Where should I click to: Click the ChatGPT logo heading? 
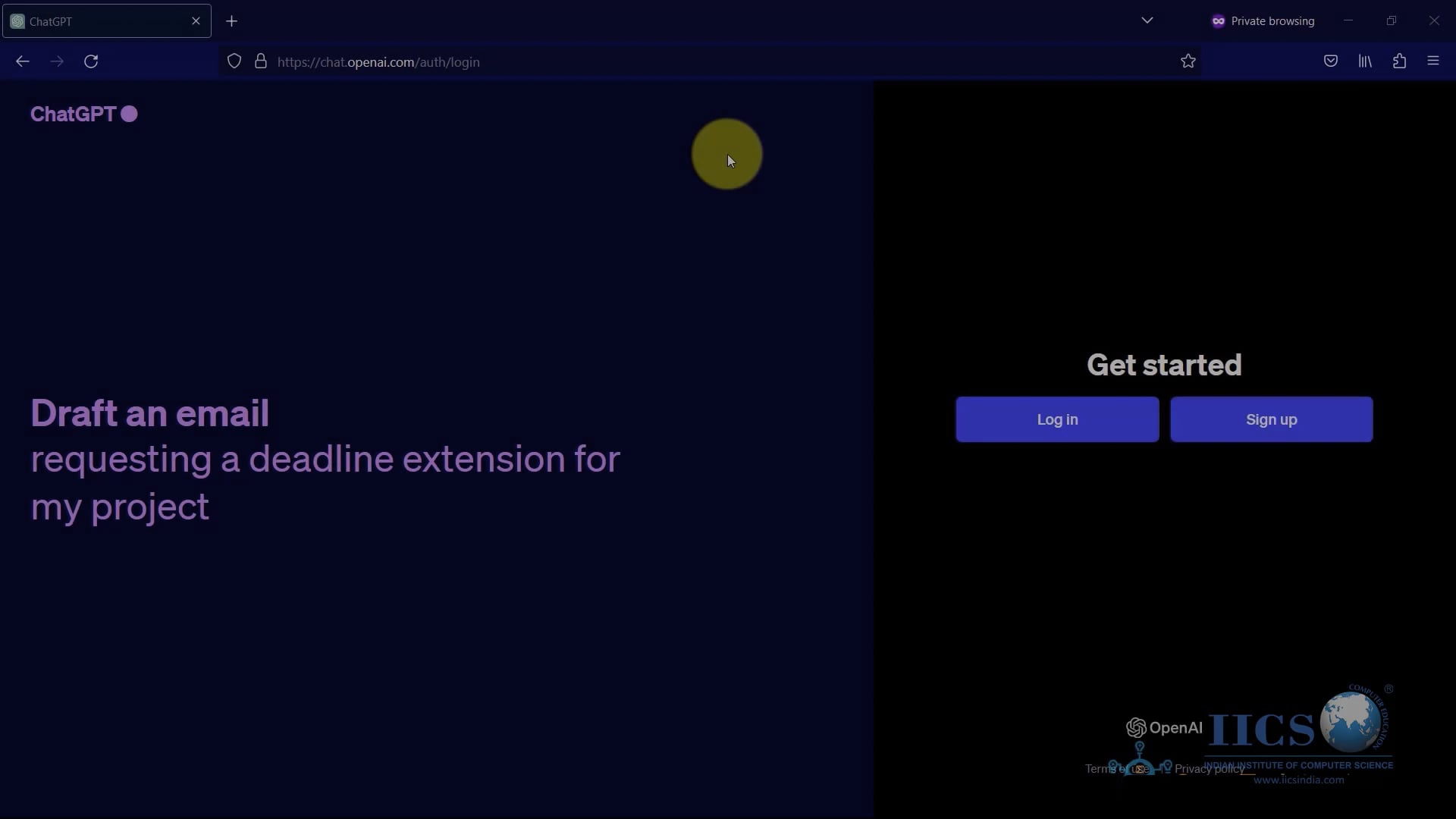click(x=74, y=114)
